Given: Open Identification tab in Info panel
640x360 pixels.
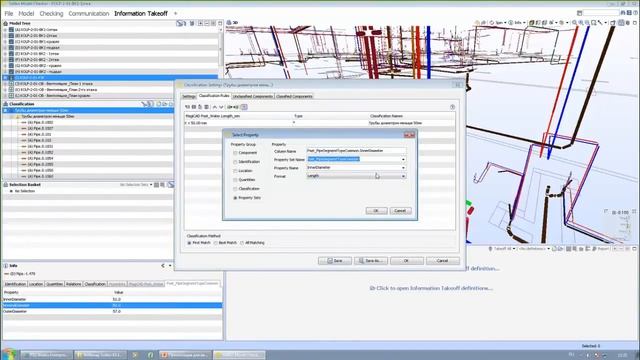Looking at the screenshot, I should [x=15, y=284].
